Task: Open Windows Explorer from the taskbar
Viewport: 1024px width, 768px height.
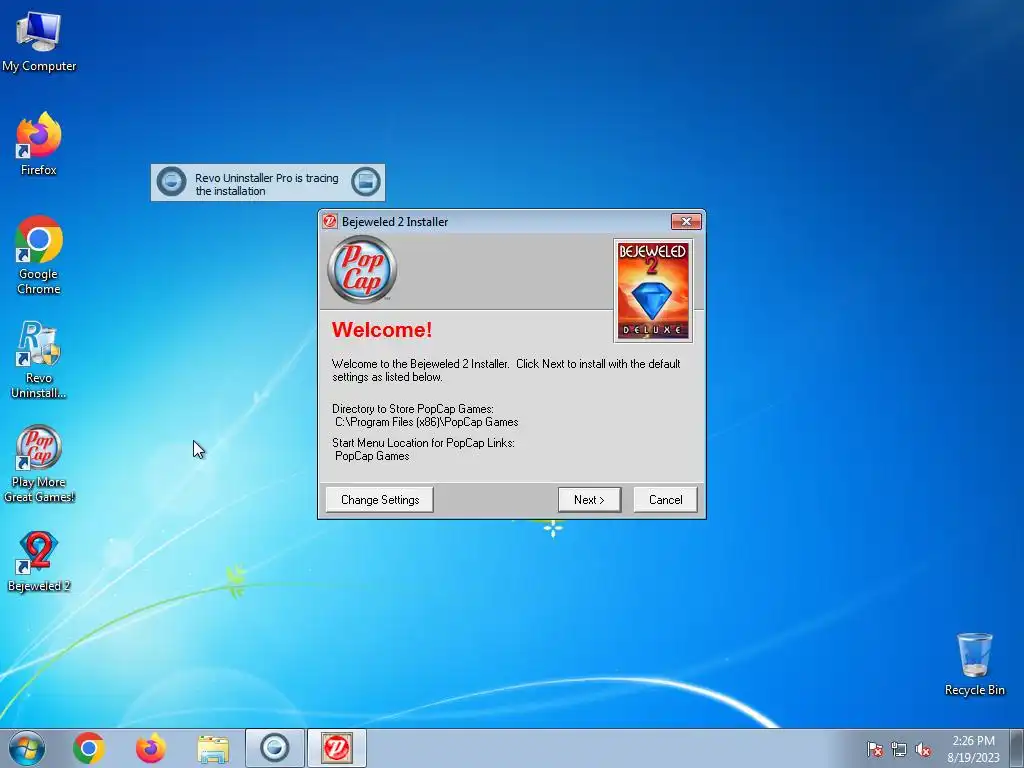Action: [x=213, y=750]
